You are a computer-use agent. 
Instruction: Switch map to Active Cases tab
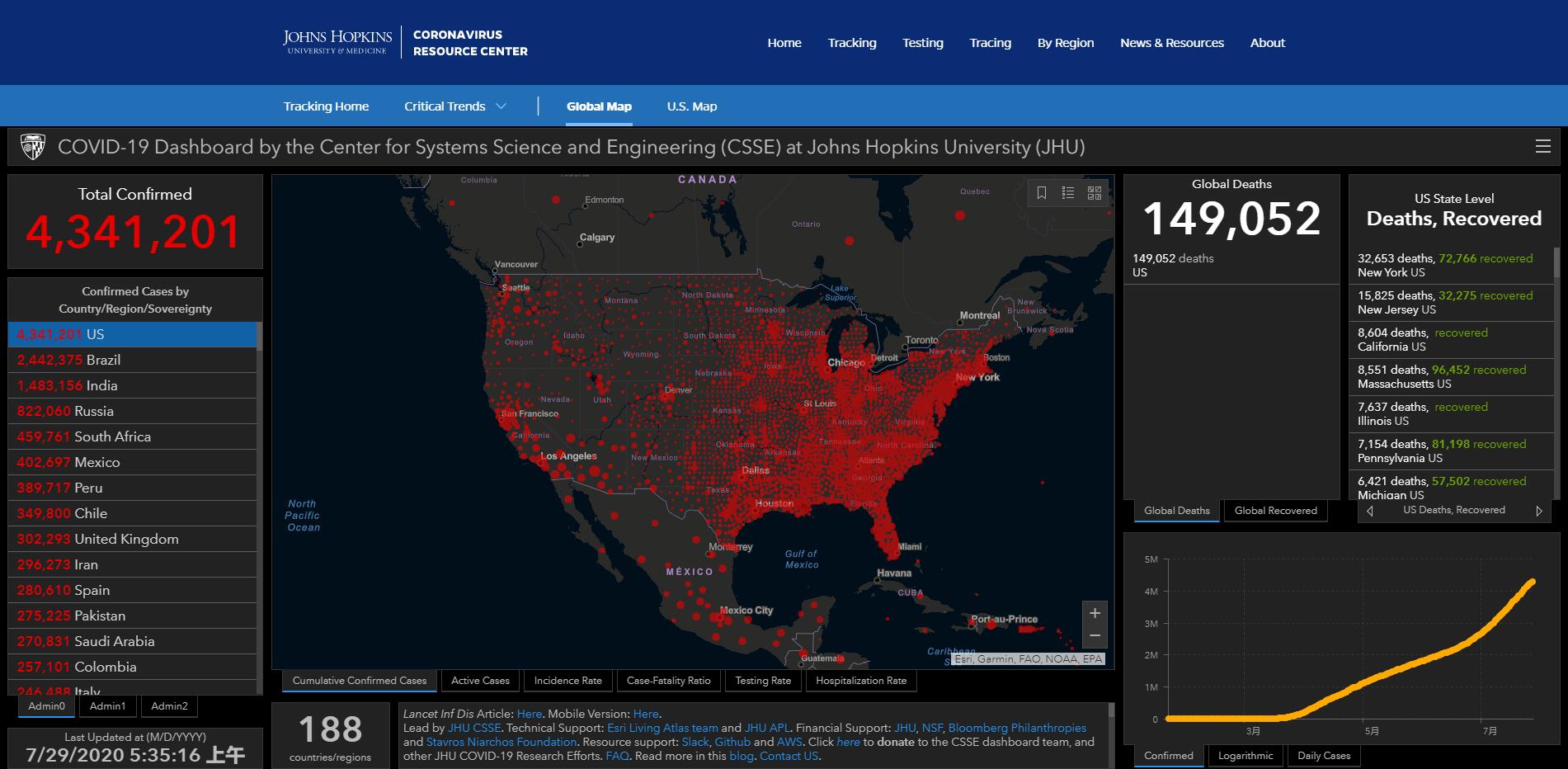480,681
